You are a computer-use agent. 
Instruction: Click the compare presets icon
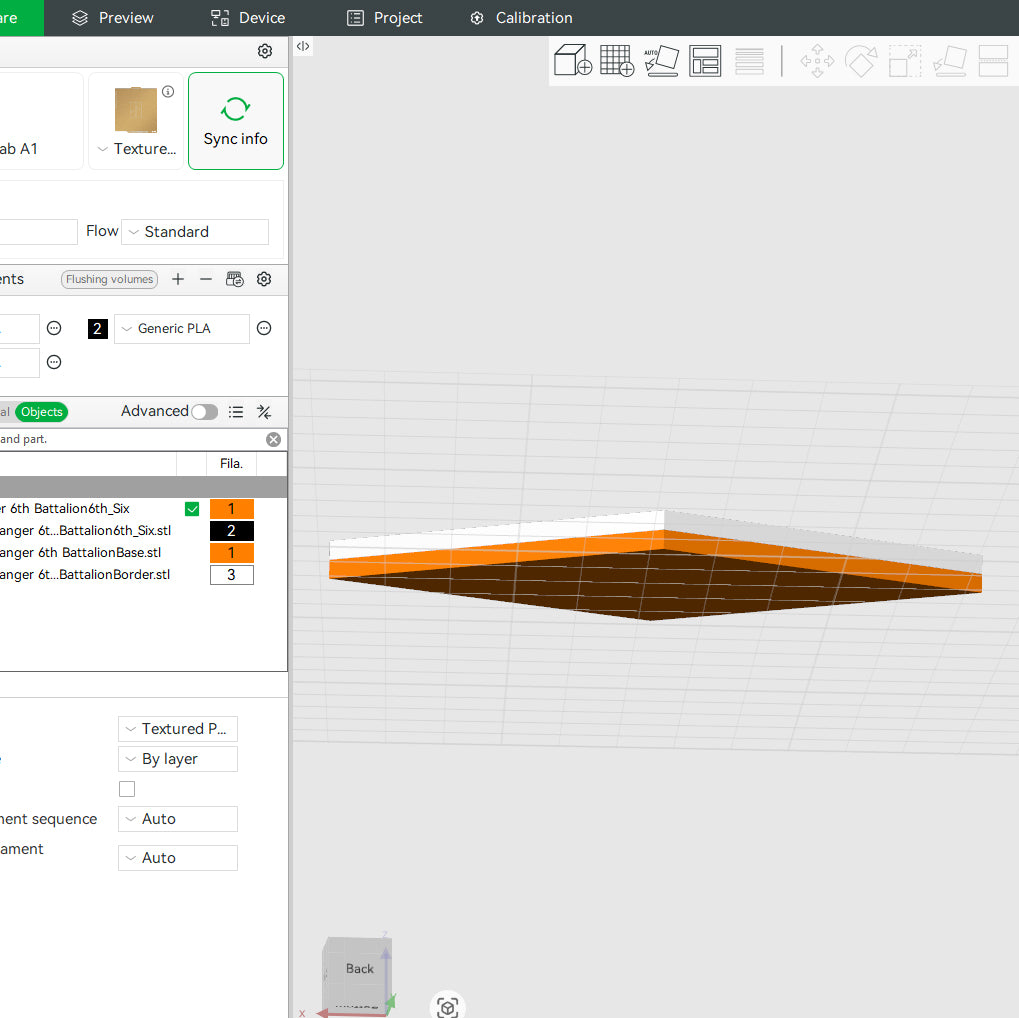(x=264, y=411)
